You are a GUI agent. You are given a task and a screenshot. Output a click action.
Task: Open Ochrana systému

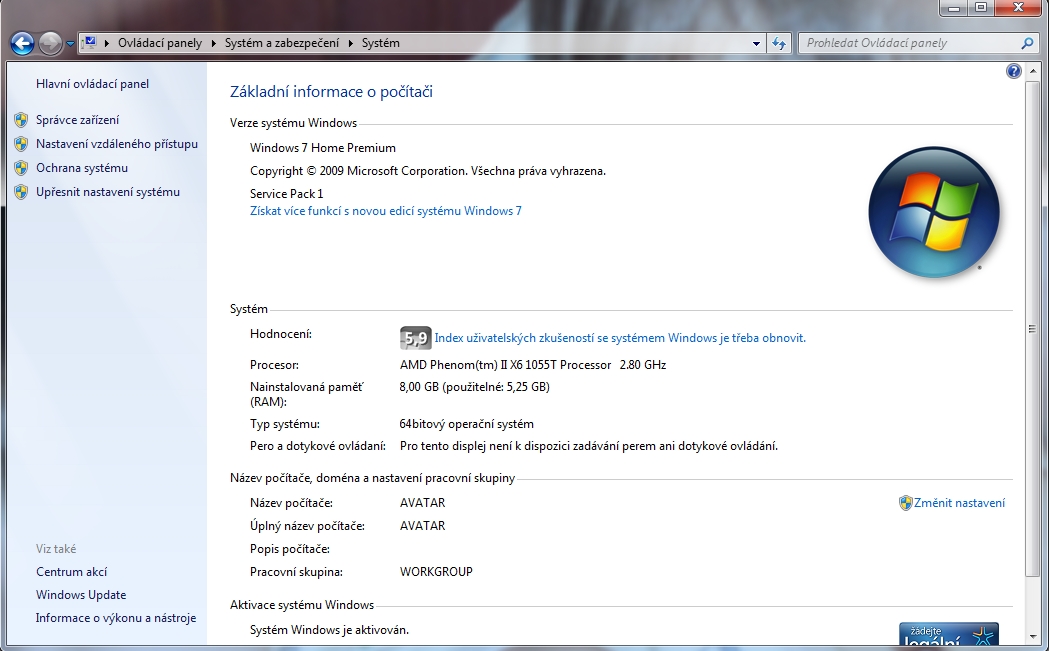pos(82,168)
